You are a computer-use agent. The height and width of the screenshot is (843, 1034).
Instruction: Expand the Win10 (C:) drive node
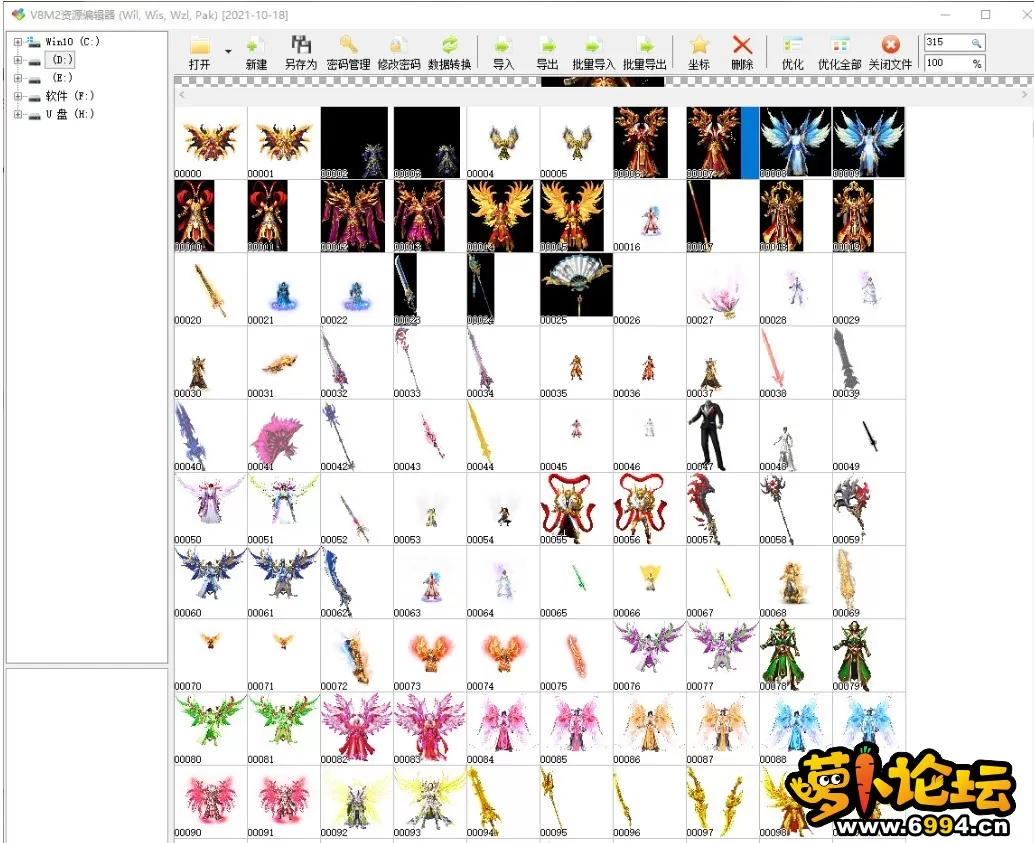pos(18,42)
